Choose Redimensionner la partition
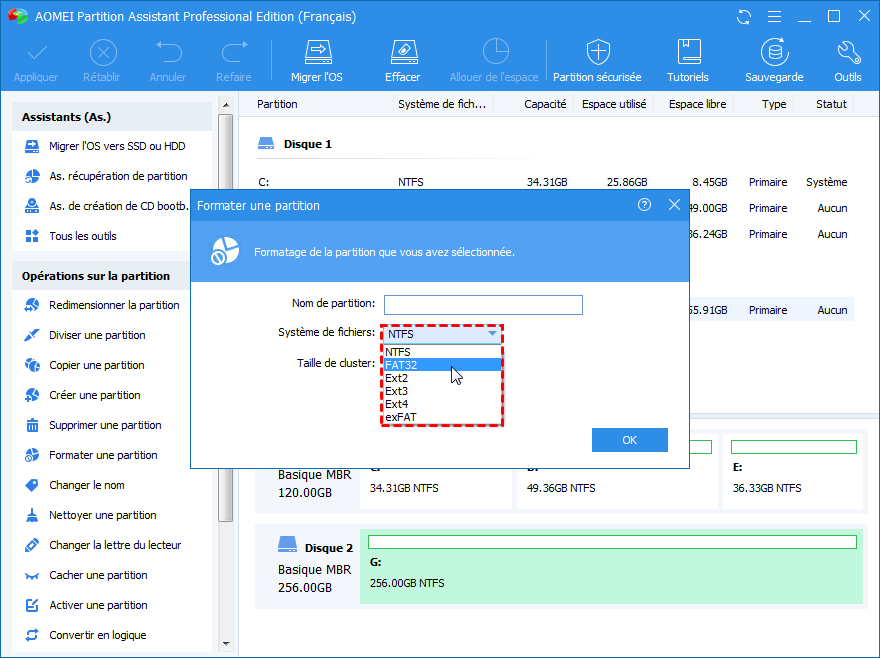The width and height of the screenshot is (880, 658). click(x=102, y=305)
